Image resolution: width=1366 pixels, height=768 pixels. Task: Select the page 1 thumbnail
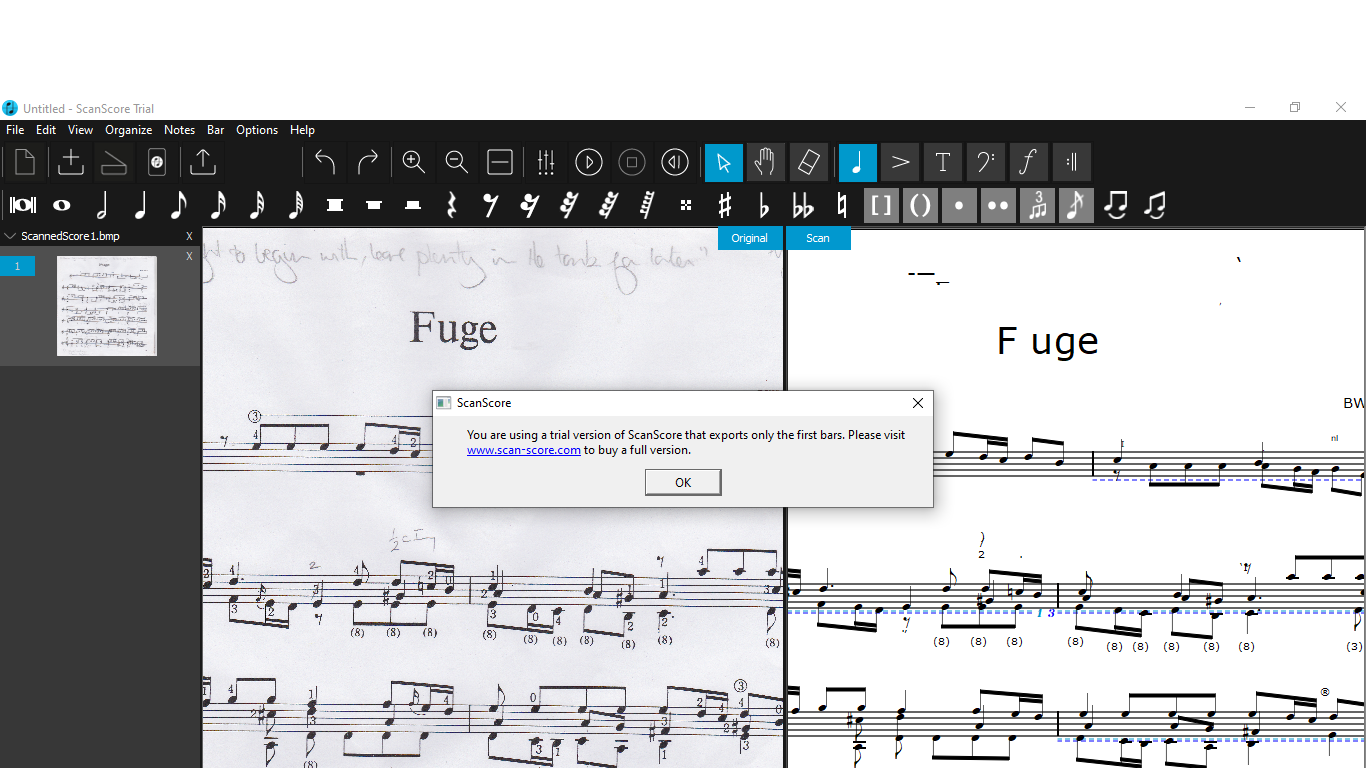point(107,306)
